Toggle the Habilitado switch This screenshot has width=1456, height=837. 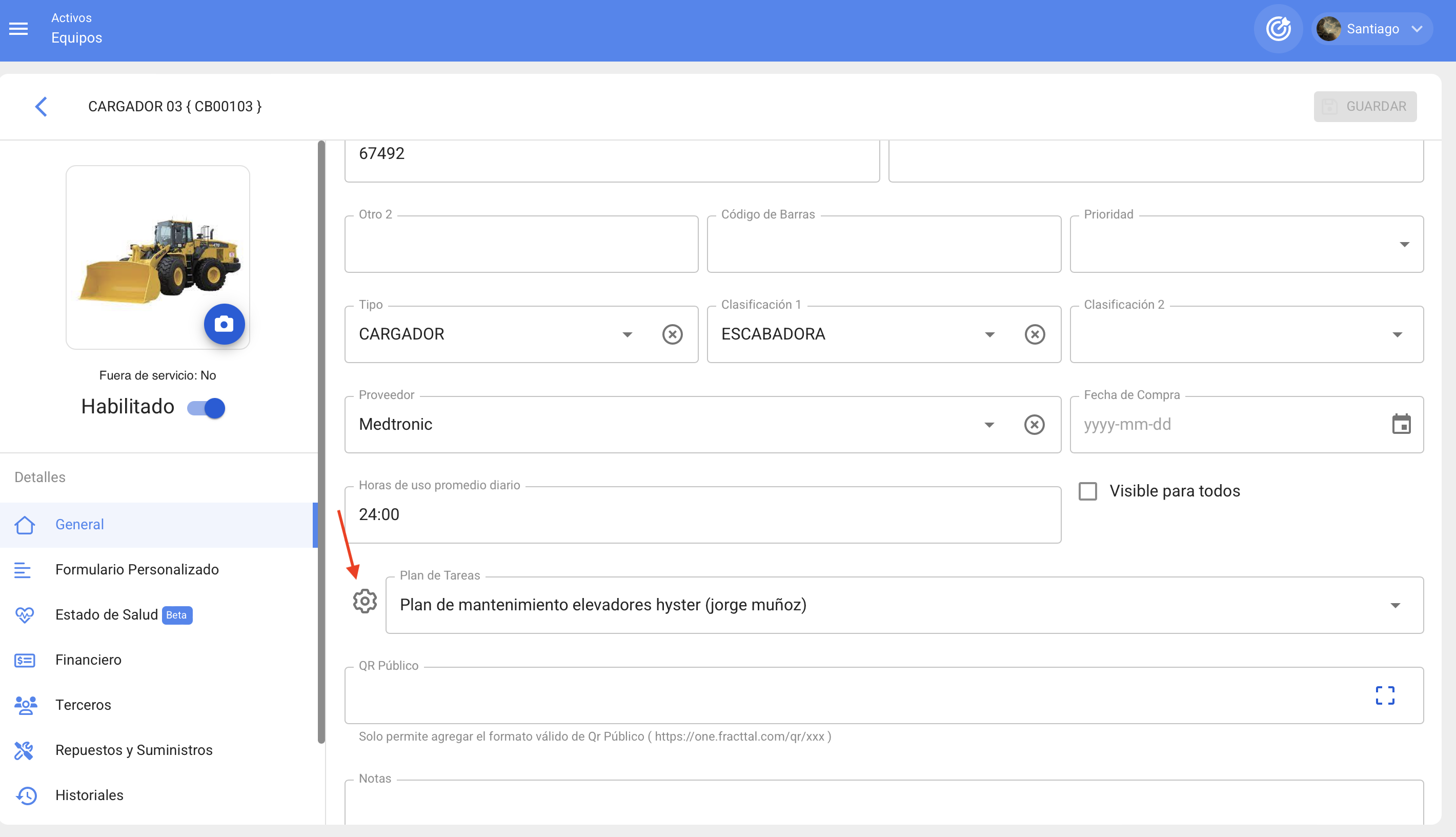click(x=206, y=408)
